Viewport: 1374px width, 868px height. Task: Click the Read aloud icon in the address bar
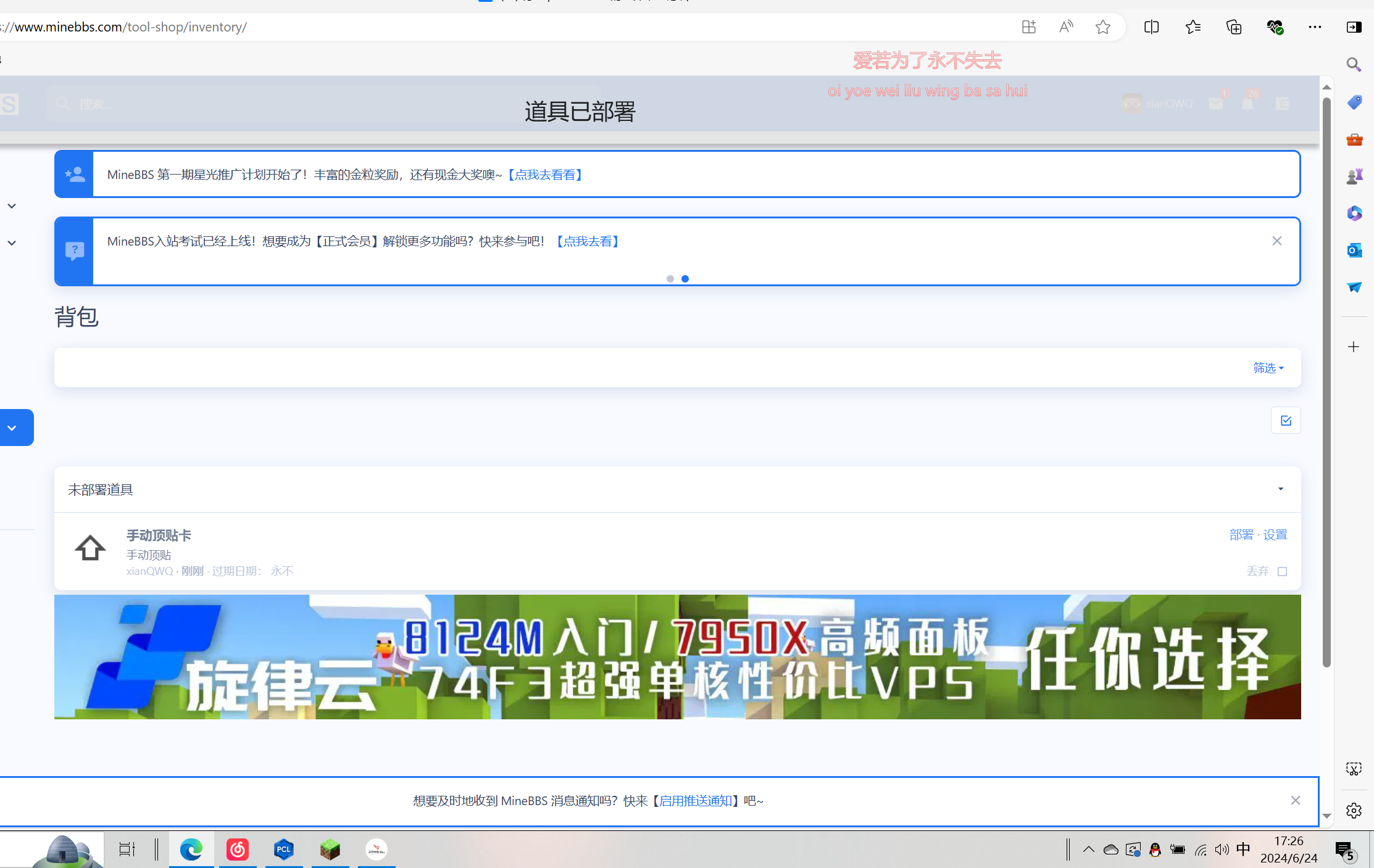[1066, 27]
